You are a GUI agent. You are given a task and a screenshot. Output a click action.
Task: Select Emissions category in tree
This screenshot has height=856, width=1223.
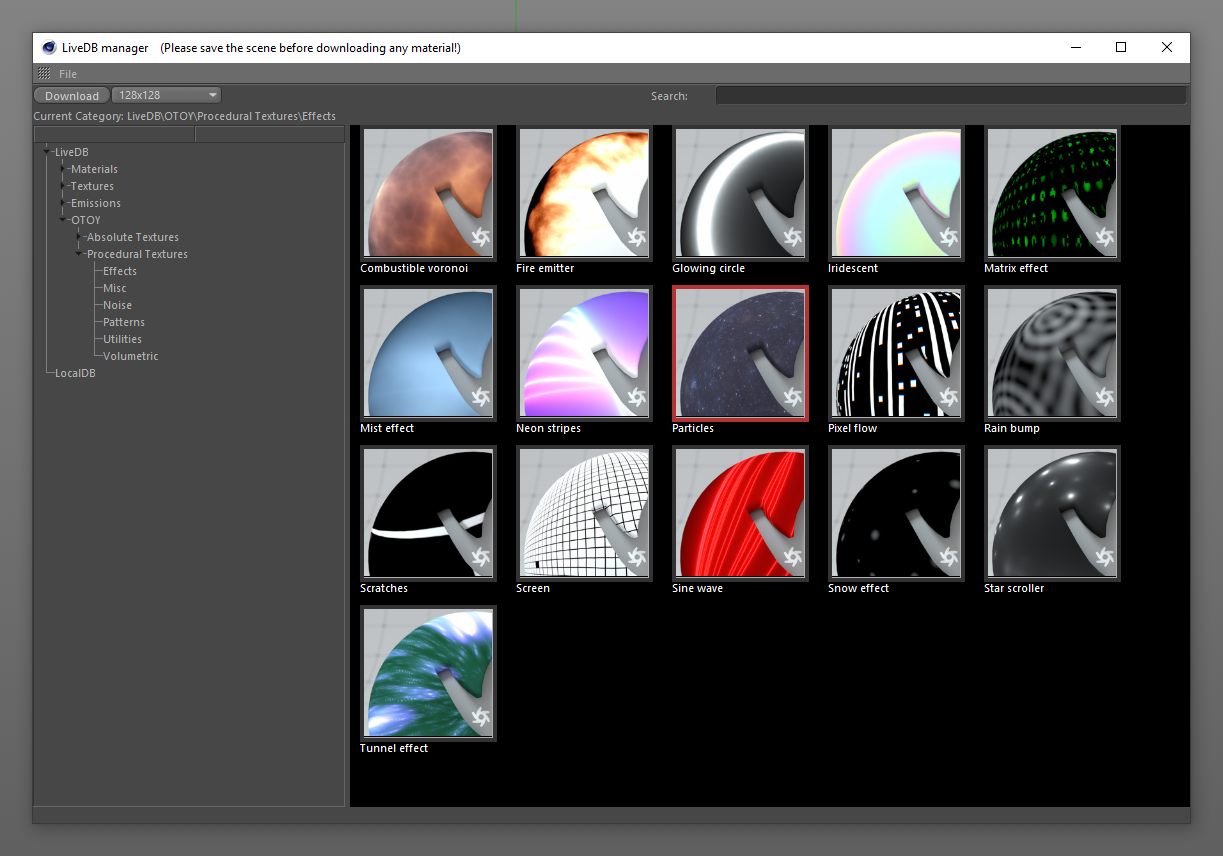tap(96, 203)
